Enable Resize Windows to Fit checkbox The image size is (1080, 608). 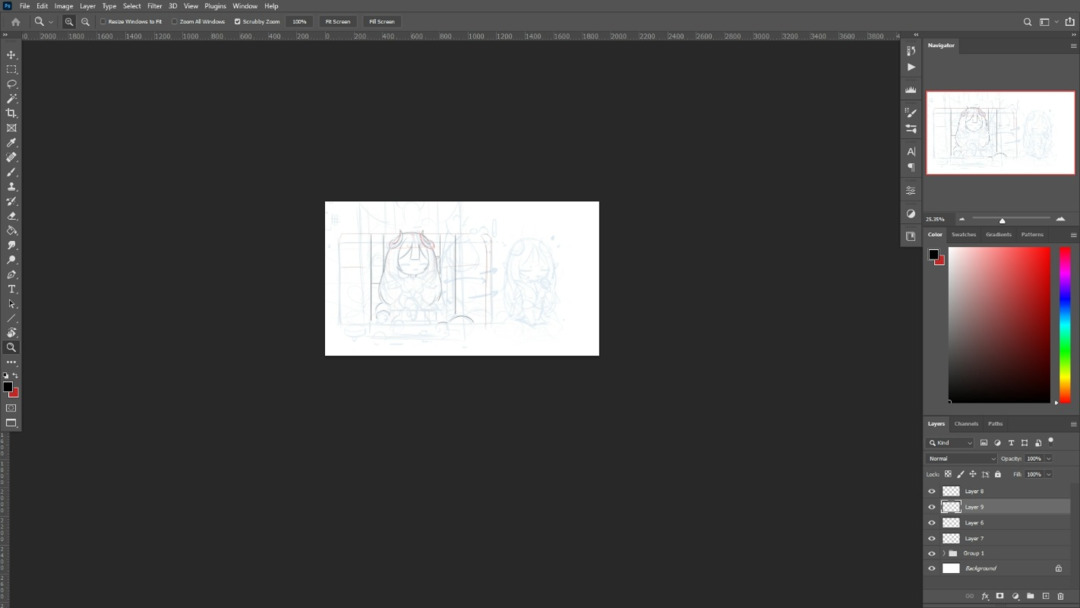103,21
